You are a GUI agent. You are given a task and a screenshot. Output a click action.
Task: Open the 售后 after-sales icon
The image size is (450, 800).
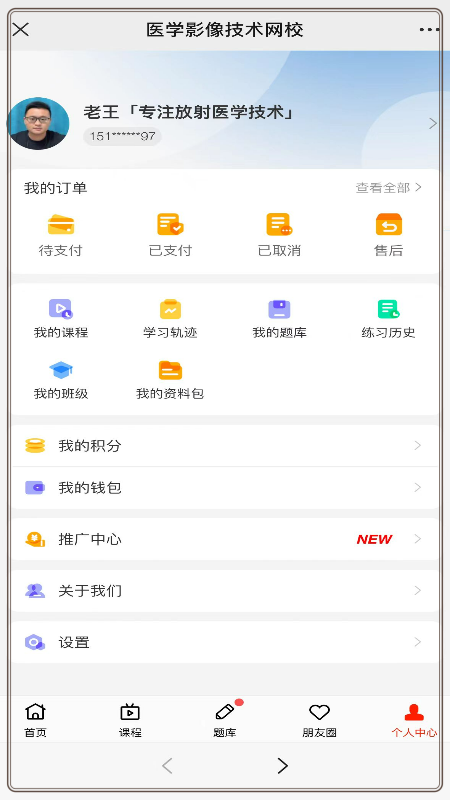tap(389, 224)
